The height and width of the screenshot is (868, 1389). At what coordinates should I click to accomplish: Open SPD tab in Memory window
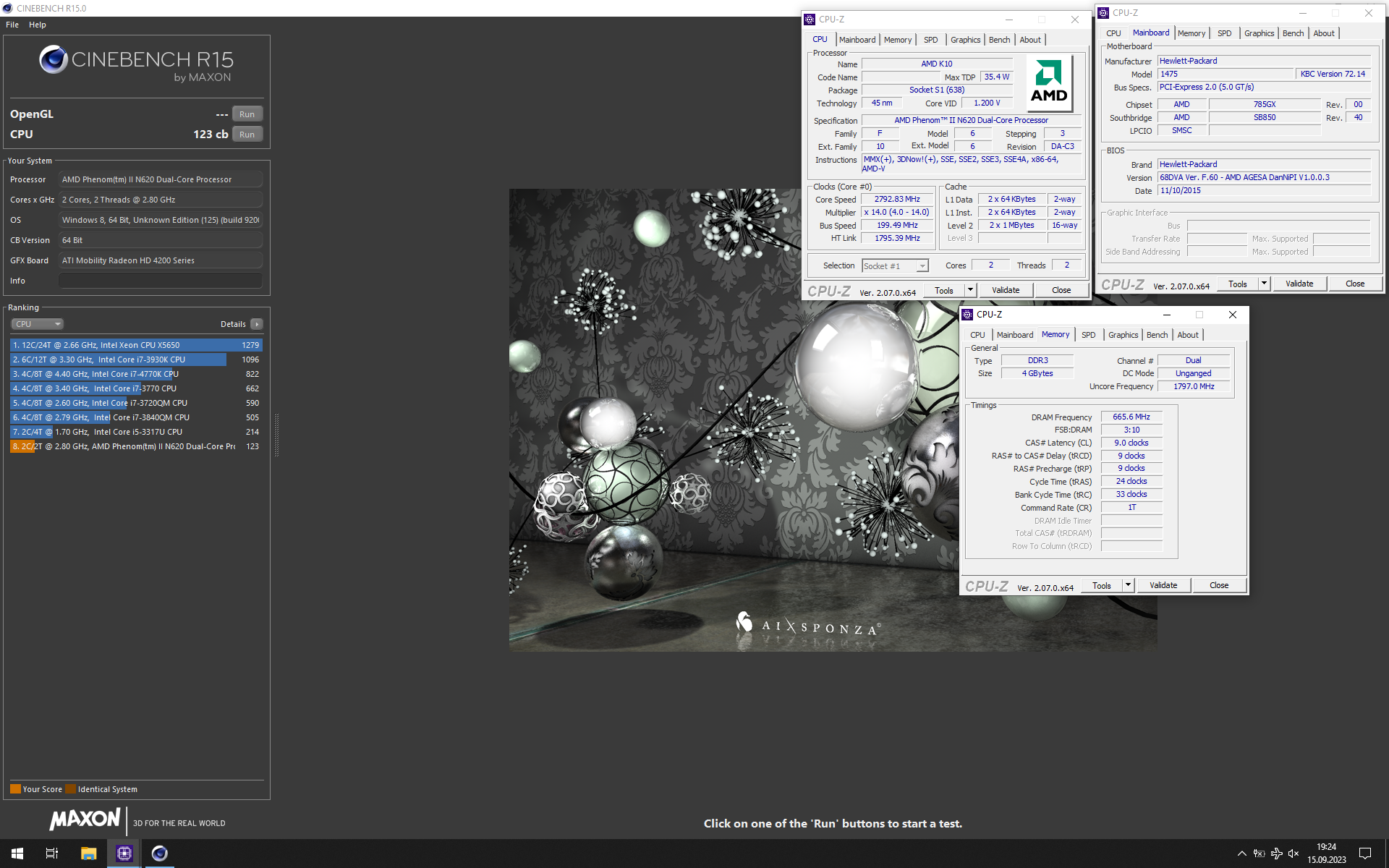point(1089,335)
